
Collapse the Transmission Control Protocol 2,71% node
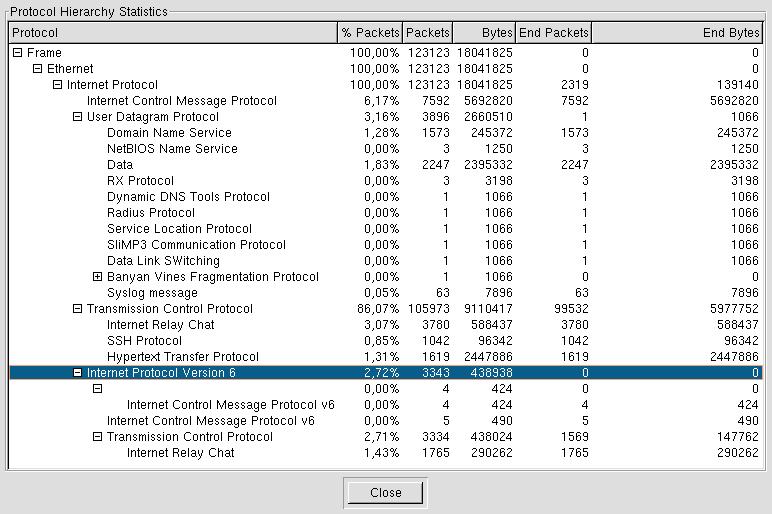point(97,437)
